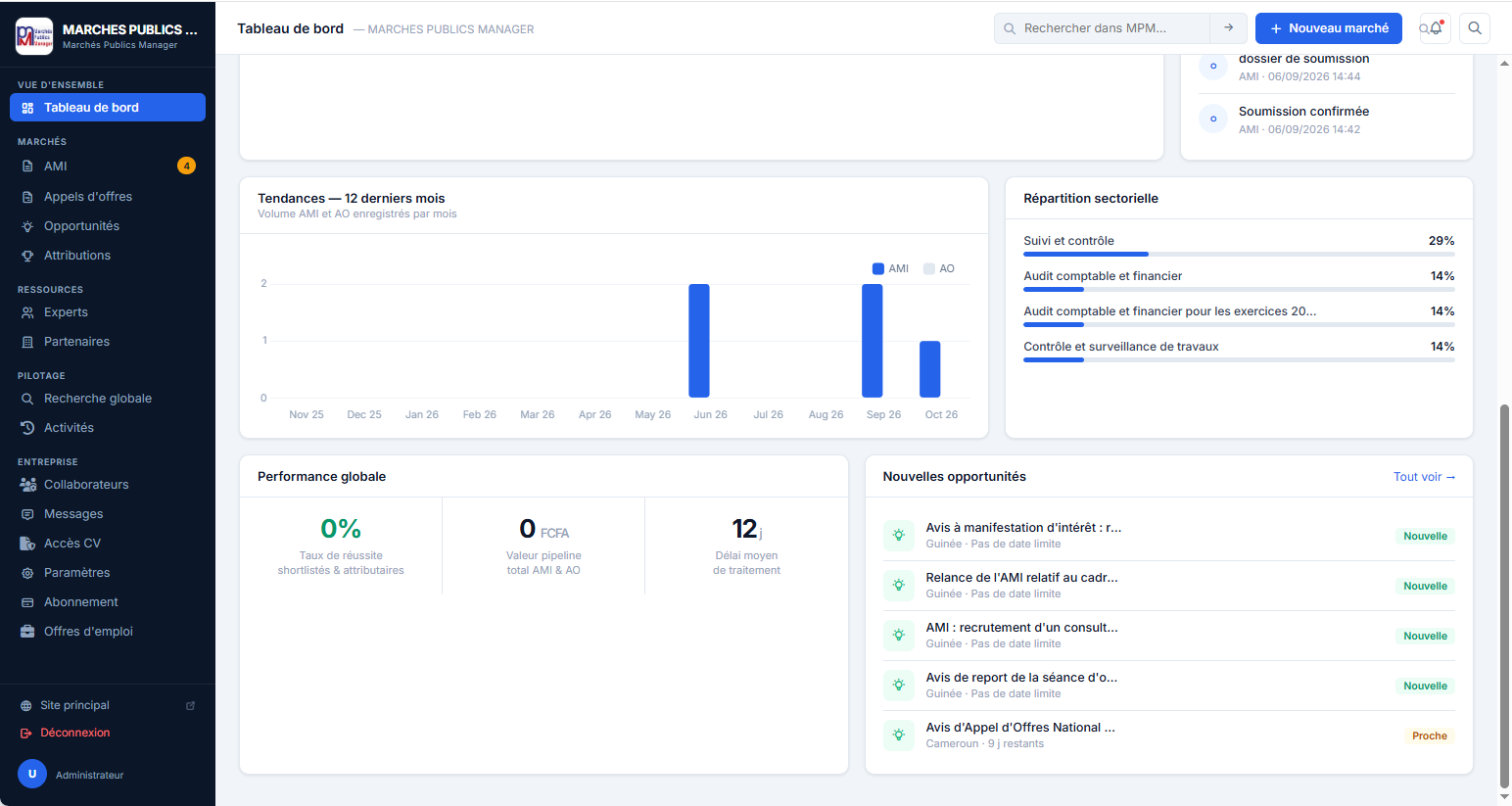The height and width of the screenshot is (806, 1512).
Task: Click the Activités history icon
Action: (27, 428)
